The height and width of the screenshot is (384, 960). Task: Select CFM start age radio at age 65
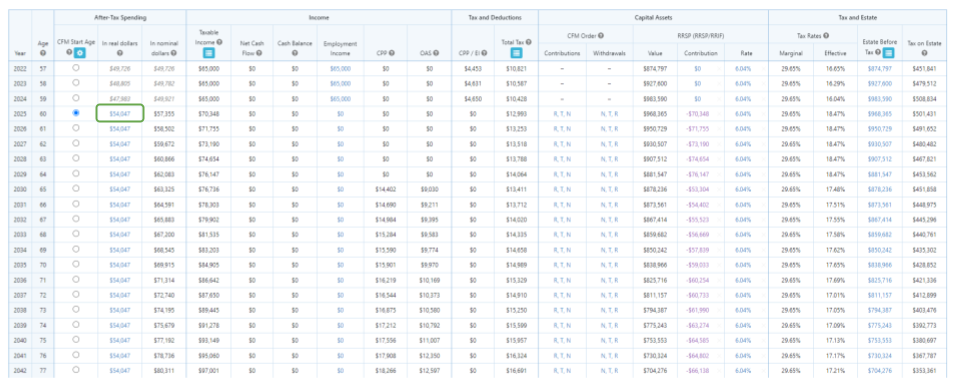(76, 189)
